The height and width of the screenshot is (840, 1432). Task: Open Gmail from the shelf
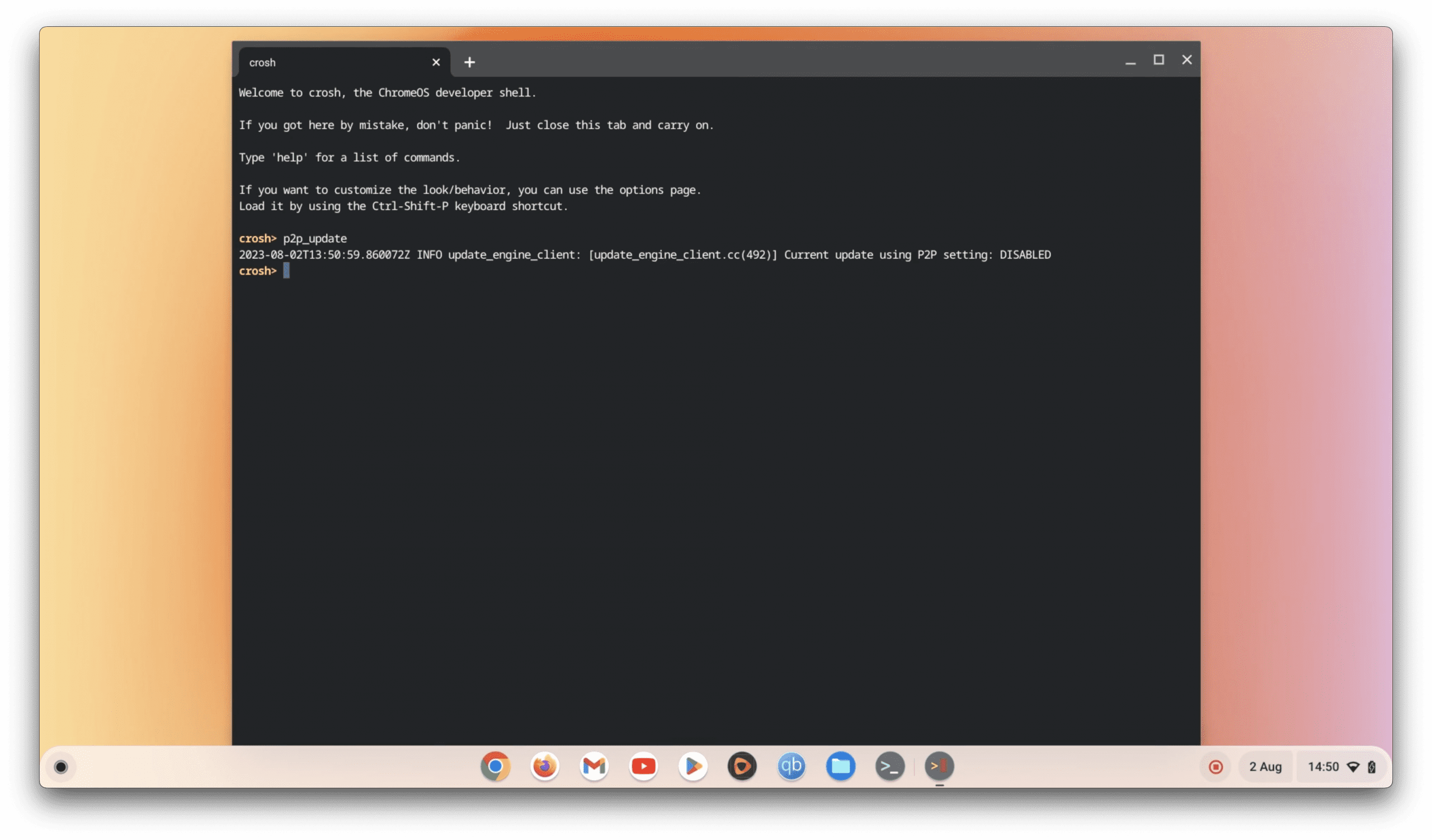click(x=593, y=767)
